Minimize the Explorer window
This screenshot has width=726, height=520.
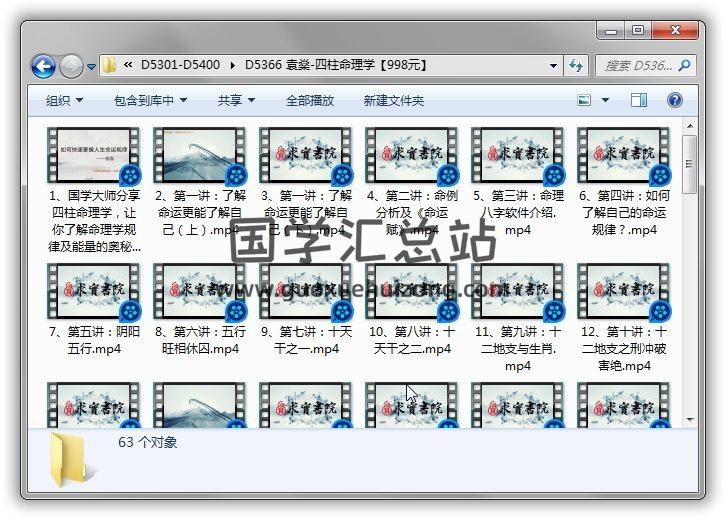(x=611, y=31)
